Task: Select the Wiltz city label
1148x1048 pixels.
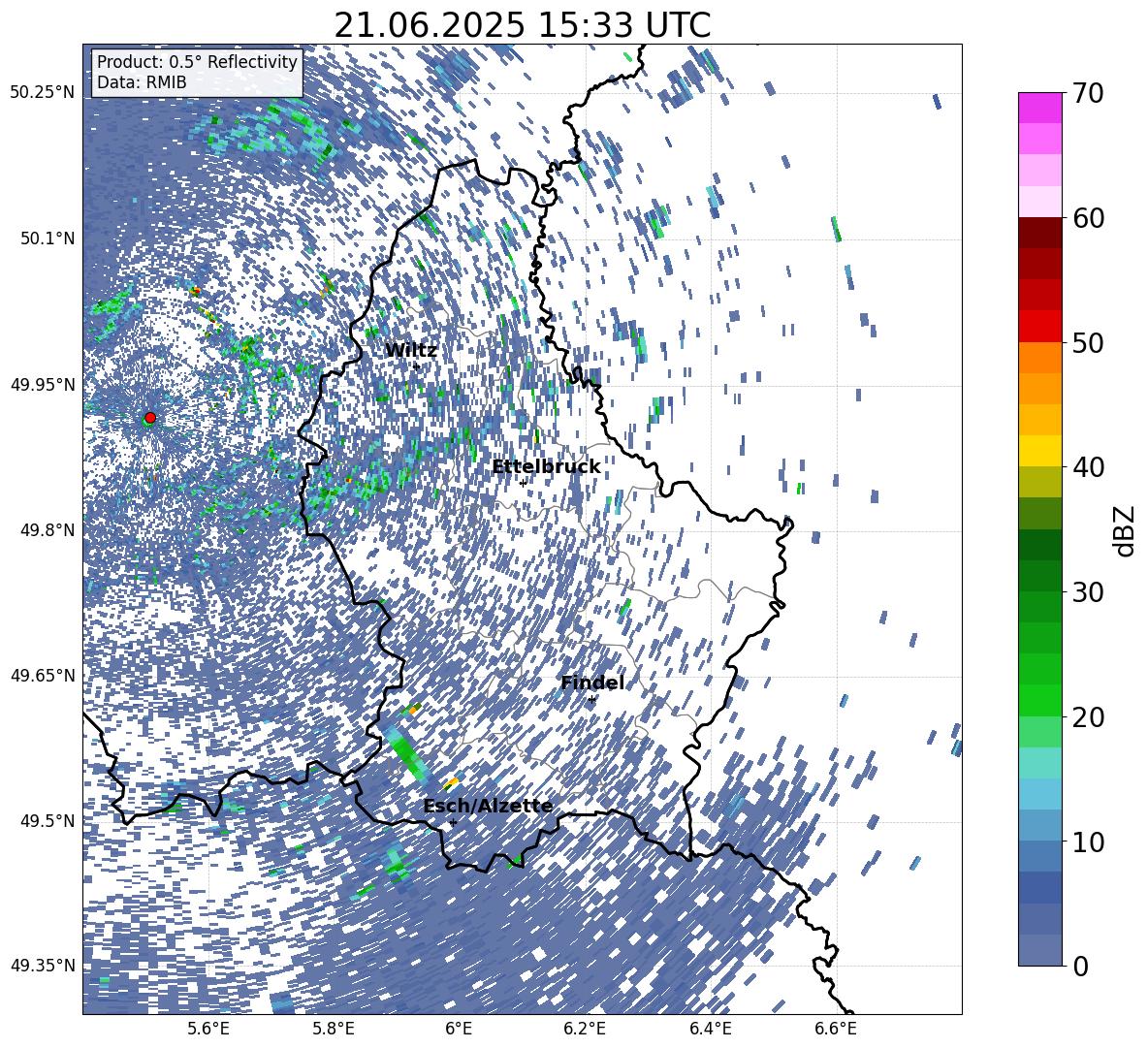Action: coord(411,351)
